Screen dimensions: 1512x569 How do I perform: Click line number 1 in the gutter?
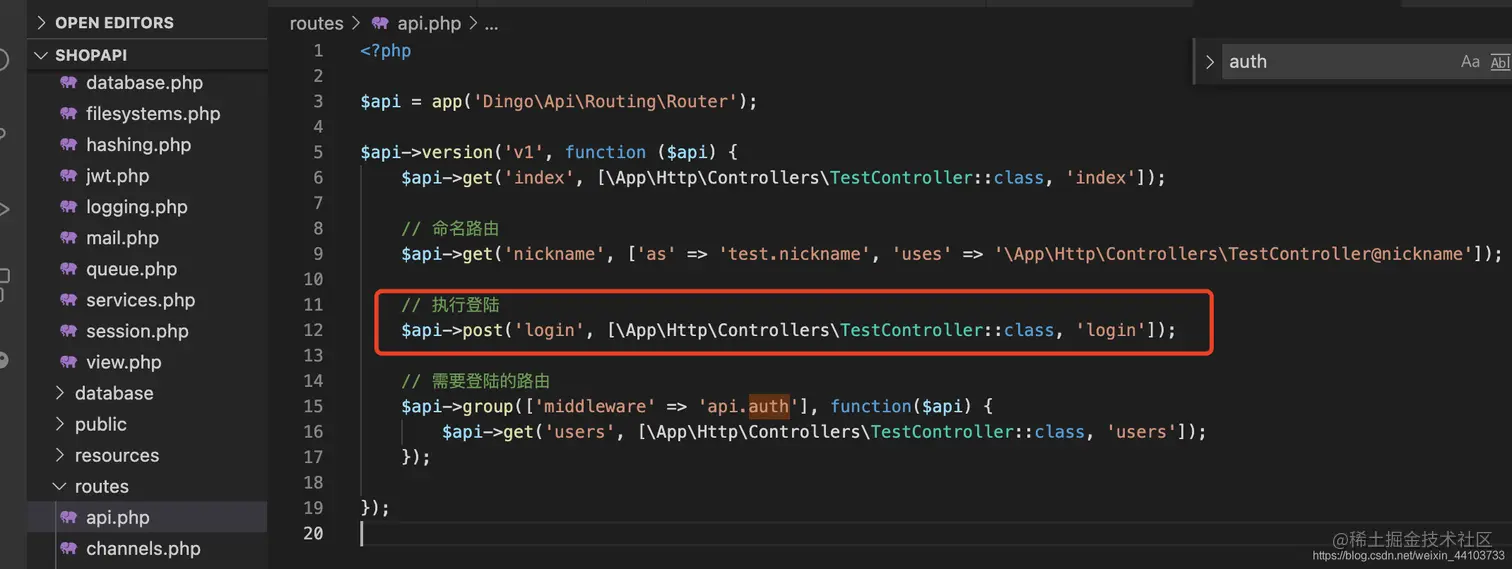coord(318,50)
